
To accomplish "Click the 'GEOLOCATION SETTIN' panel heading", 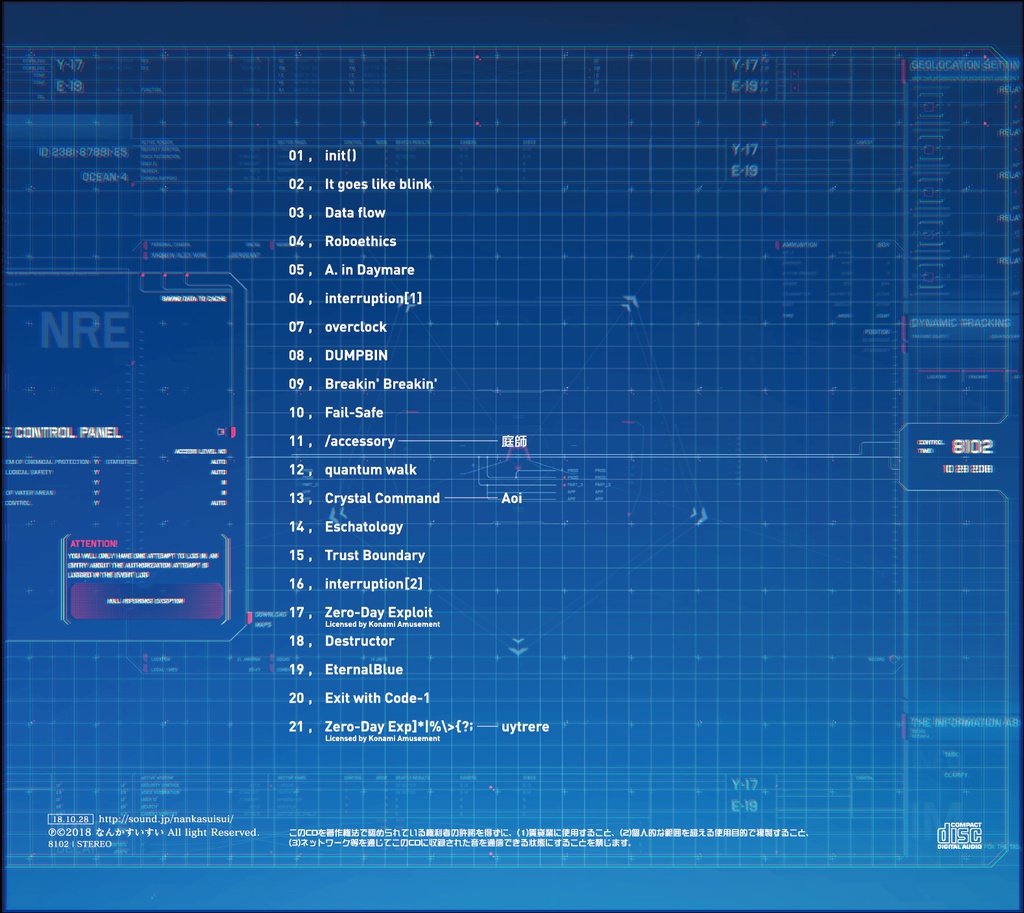I will [965, 65].
